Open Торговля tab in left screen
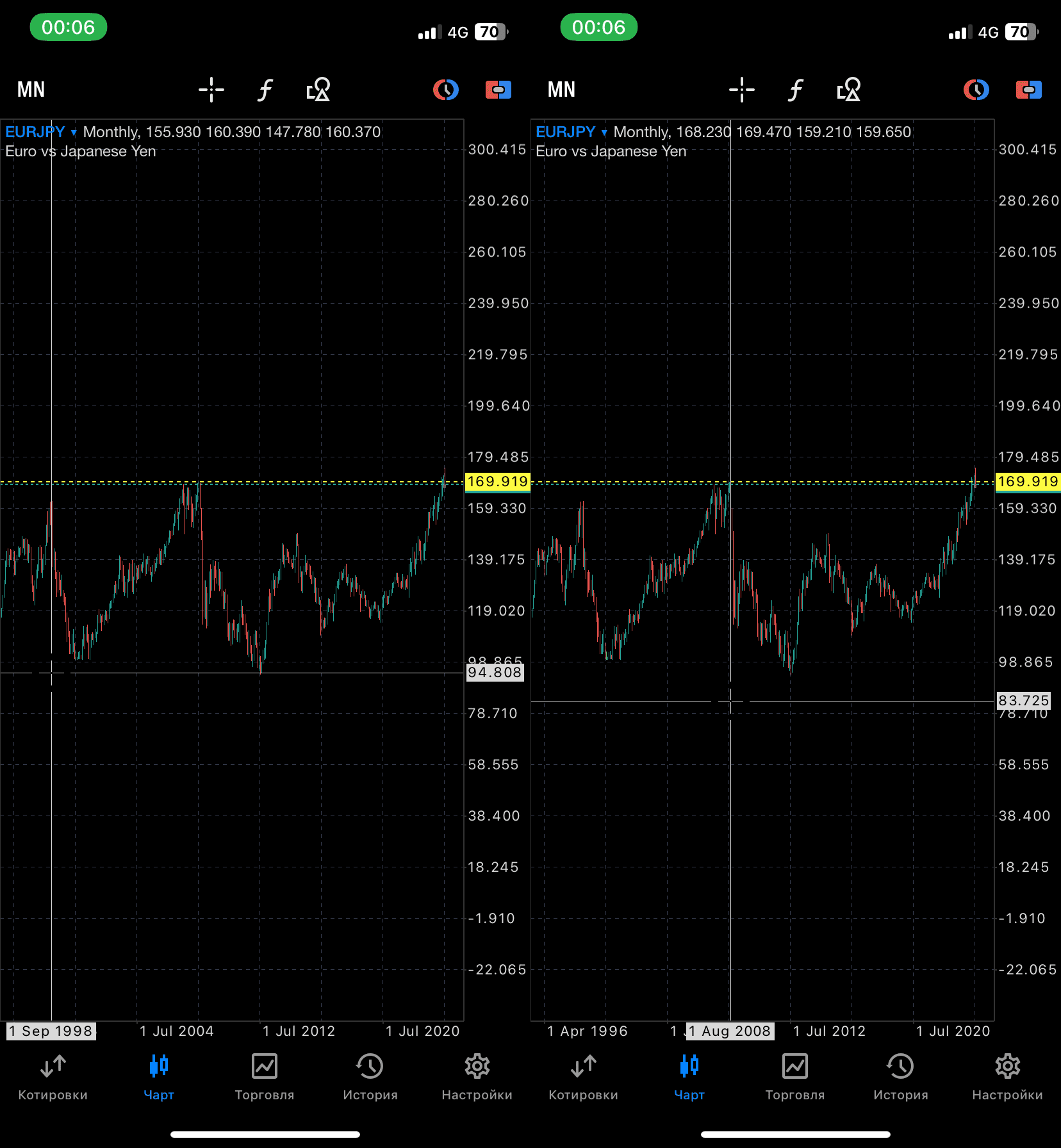The width and height of the screenshot is (1061, 1148). coord(265,1078)
